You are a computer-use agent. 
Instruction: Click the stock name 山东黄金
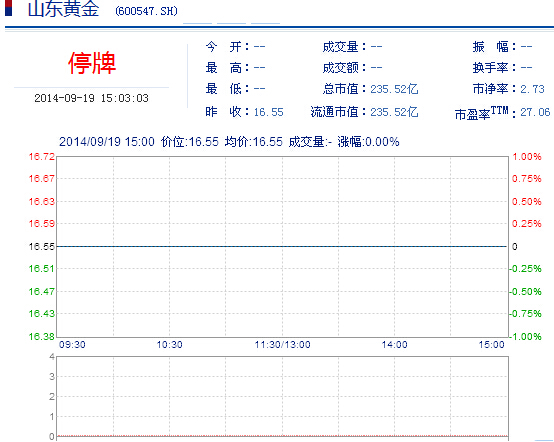point(63,8)
